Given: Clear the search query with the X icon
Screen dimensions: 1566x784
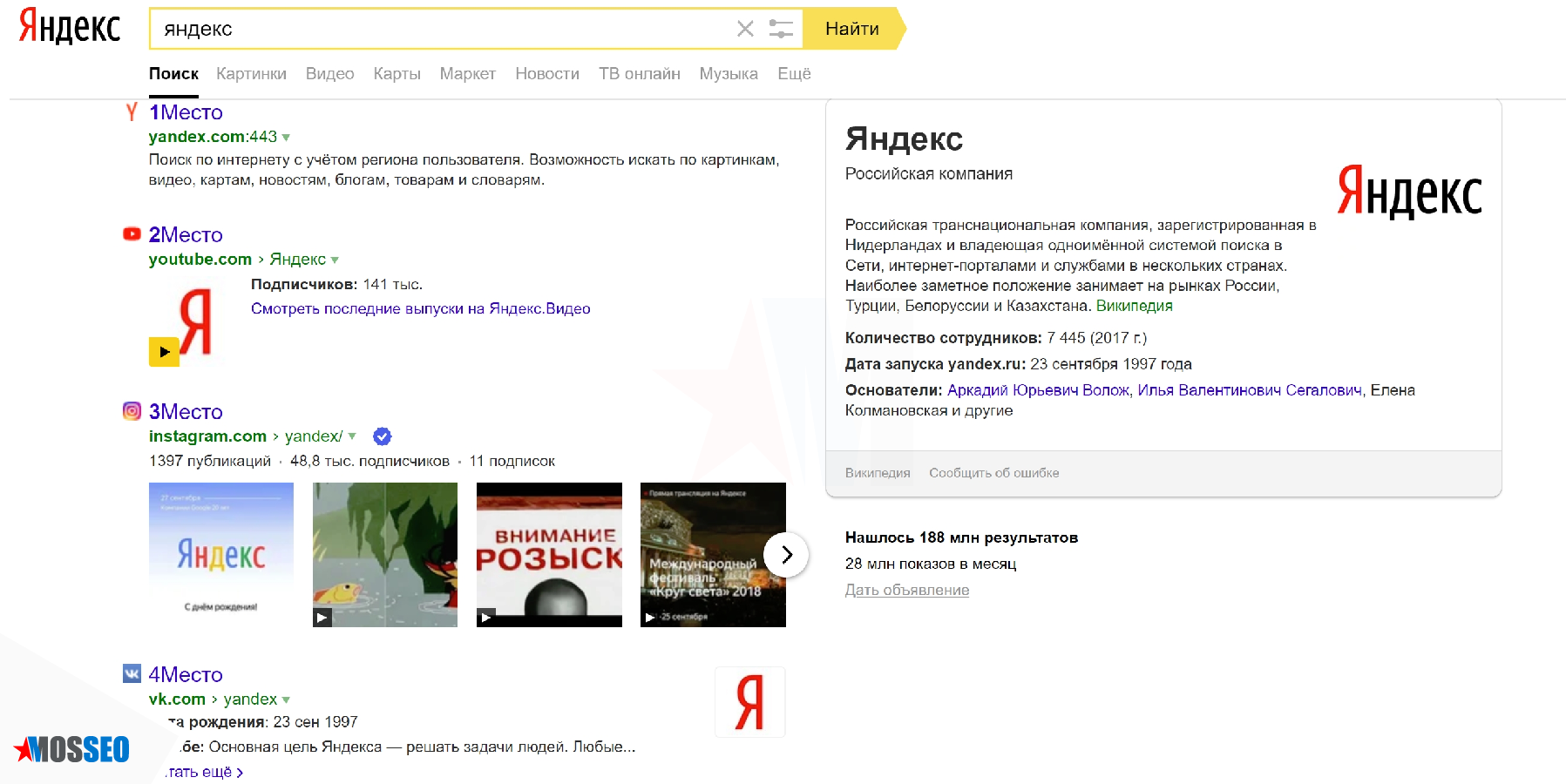Looking at the screenshot, I should click(x=745, y=29).
